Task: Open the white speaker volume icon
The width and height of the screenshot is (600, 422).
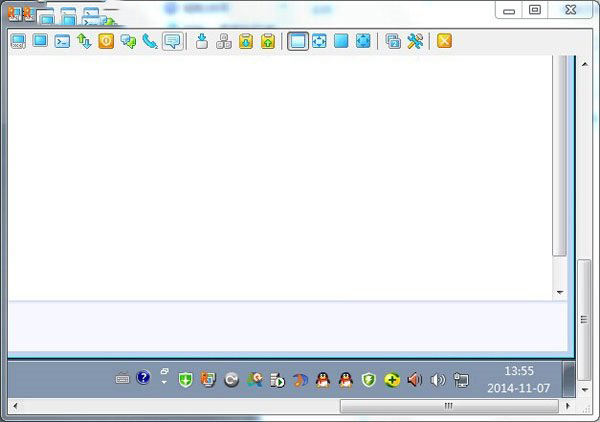Action: pyautogui.click(x=437, y=380)
